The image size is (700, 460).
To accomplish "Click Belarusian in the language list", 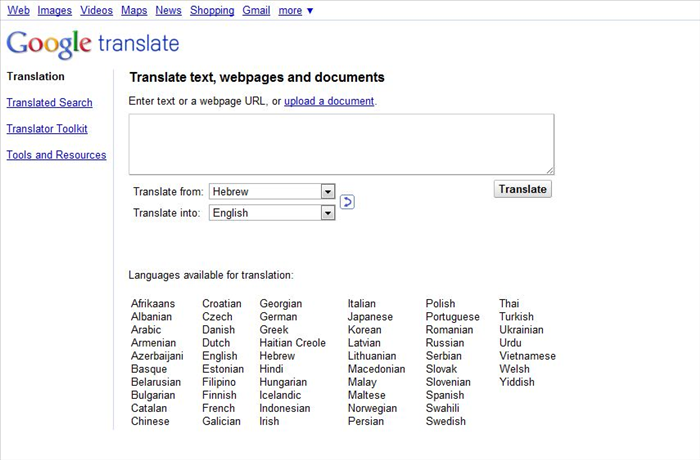I will pyautogui.click(x=156, y=382).
